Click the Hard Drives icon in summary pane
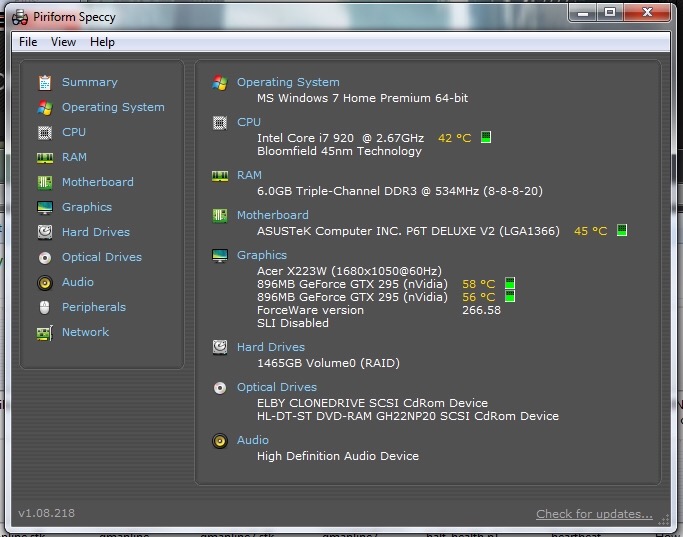Viewport: 683px width, 537px height. (x=220, y=347)
